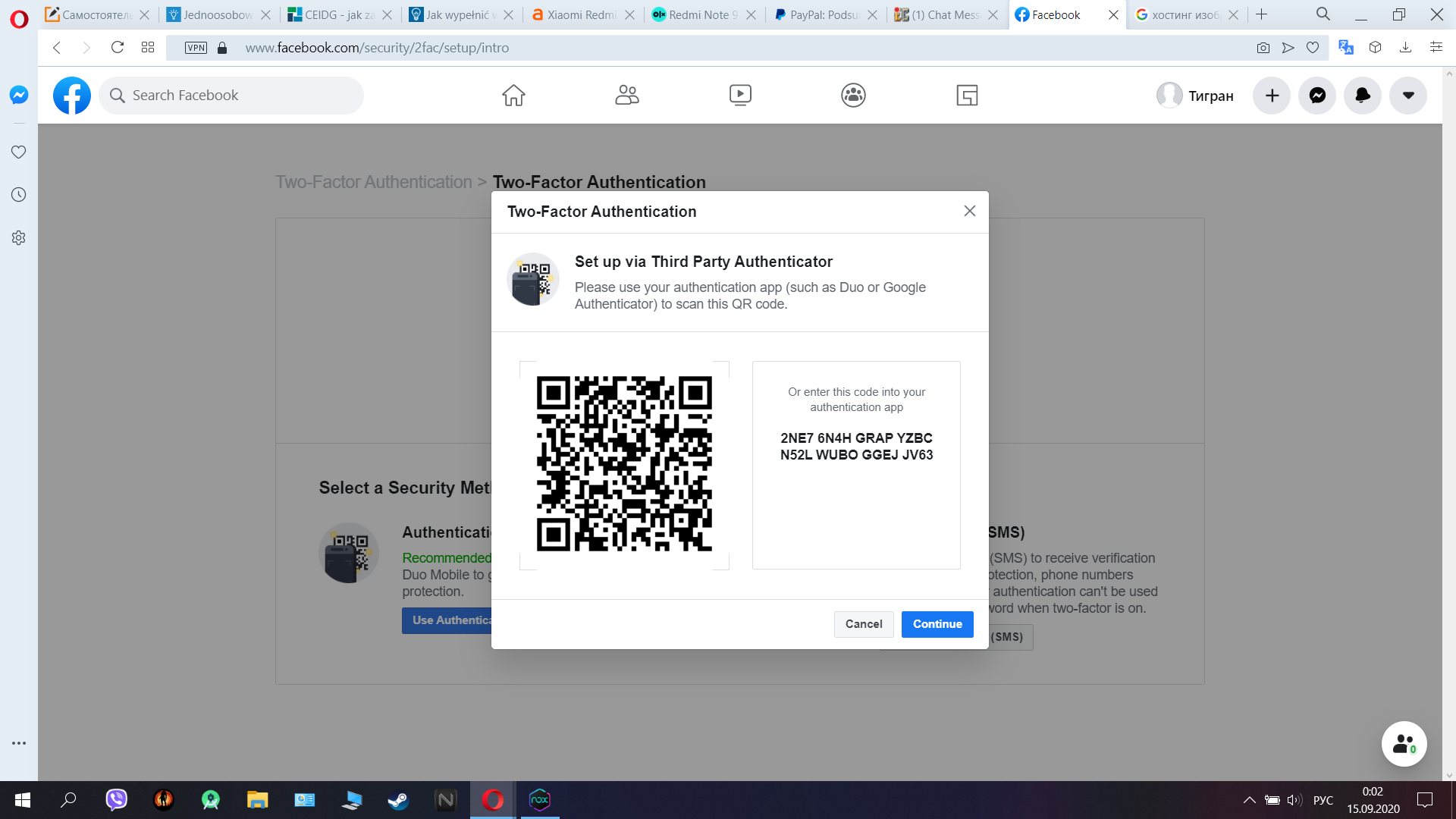Switch input language РУС

pyautogui.click(x=1323, y=800)
